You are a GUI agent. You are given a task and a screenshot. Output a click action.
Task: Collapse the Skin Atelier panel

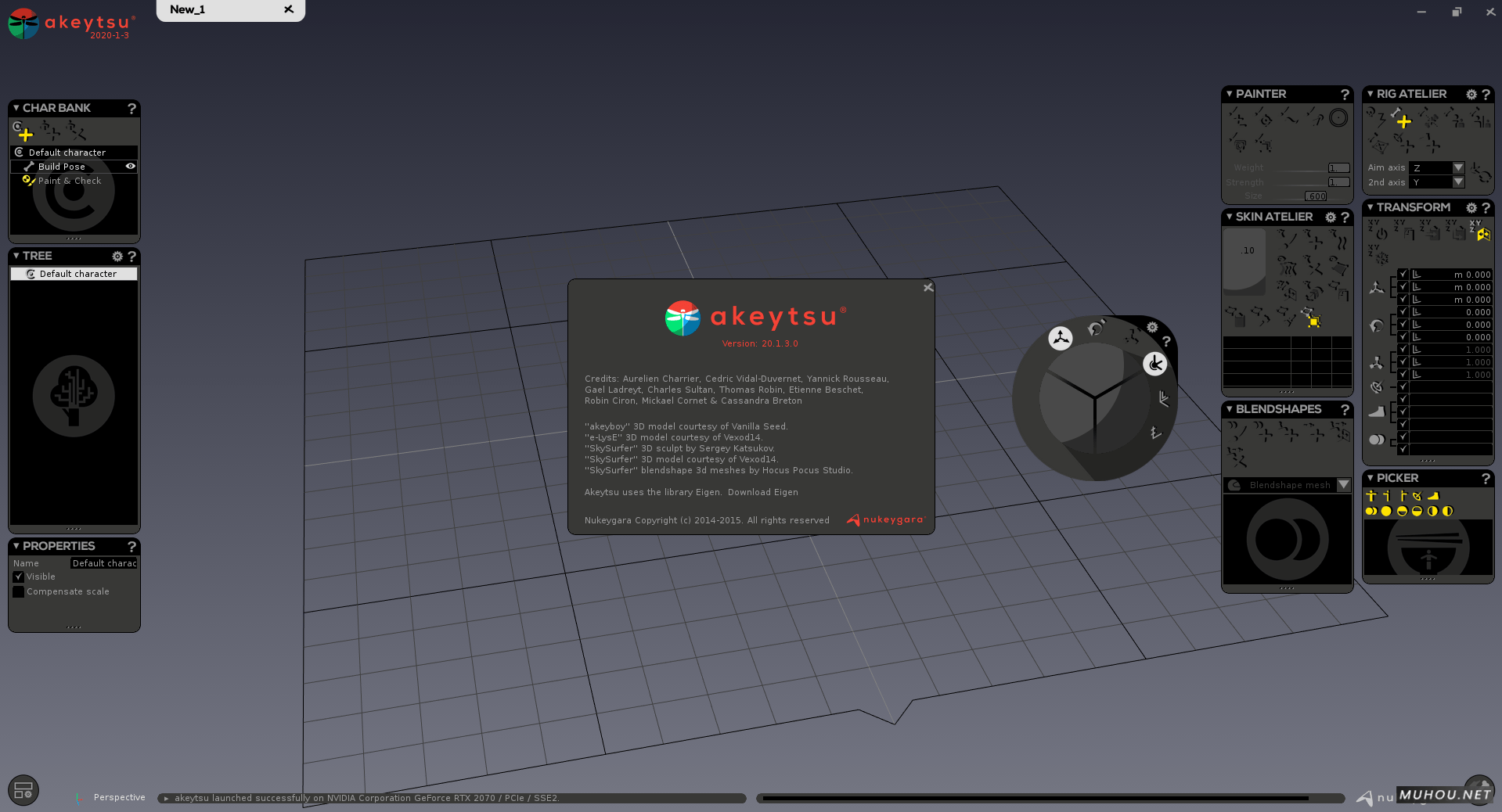pyautogui.click(x=1230, y=217)
